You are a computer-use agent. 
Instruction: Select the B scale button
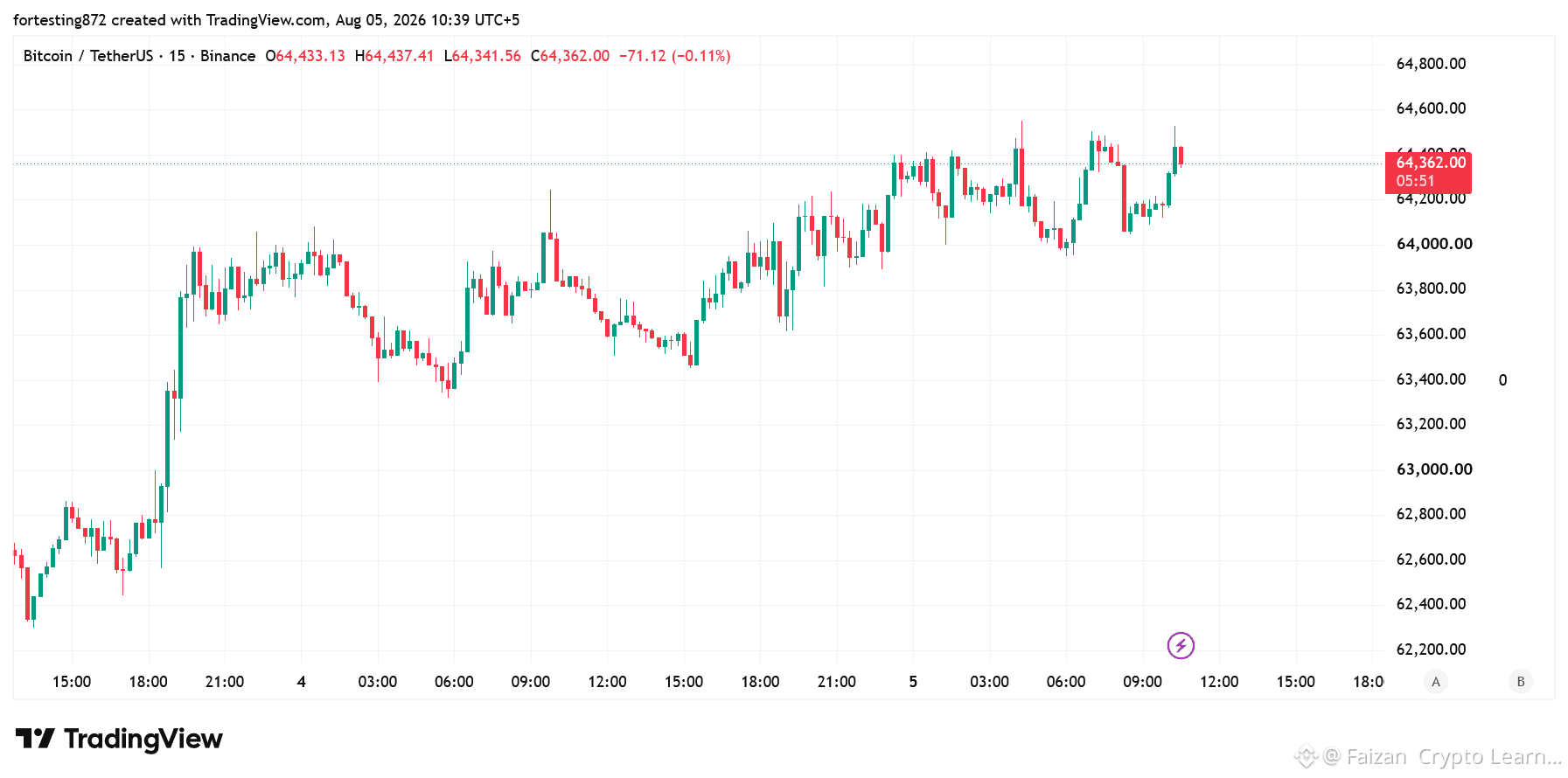(1521, 682)
